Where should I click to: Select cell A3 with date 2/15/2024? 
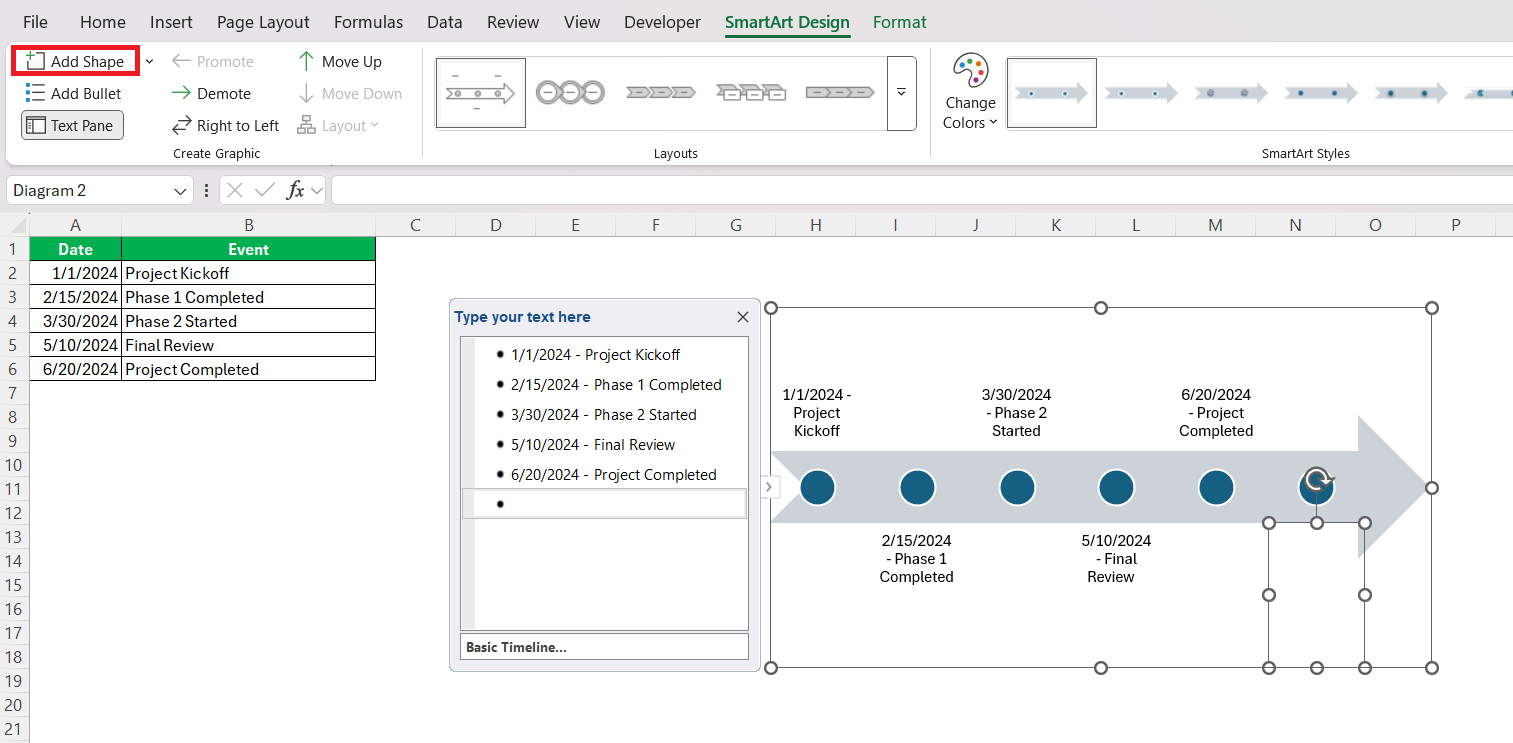pos(75,297)
